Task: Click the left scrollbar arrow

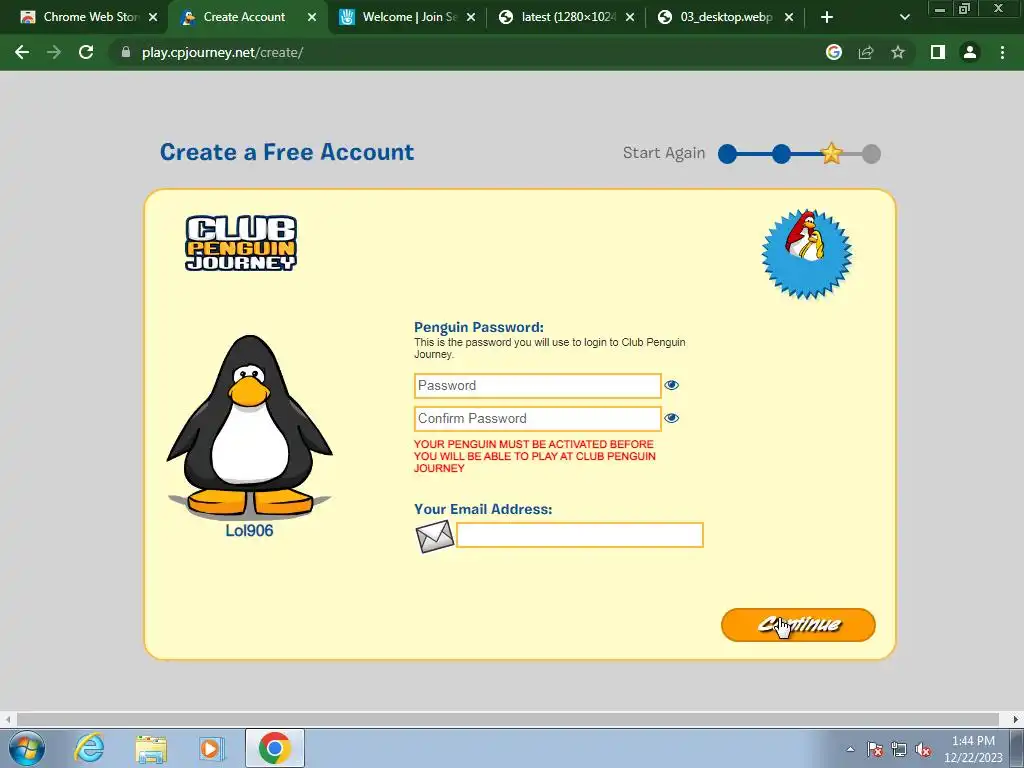Action: tap(8, 719)
